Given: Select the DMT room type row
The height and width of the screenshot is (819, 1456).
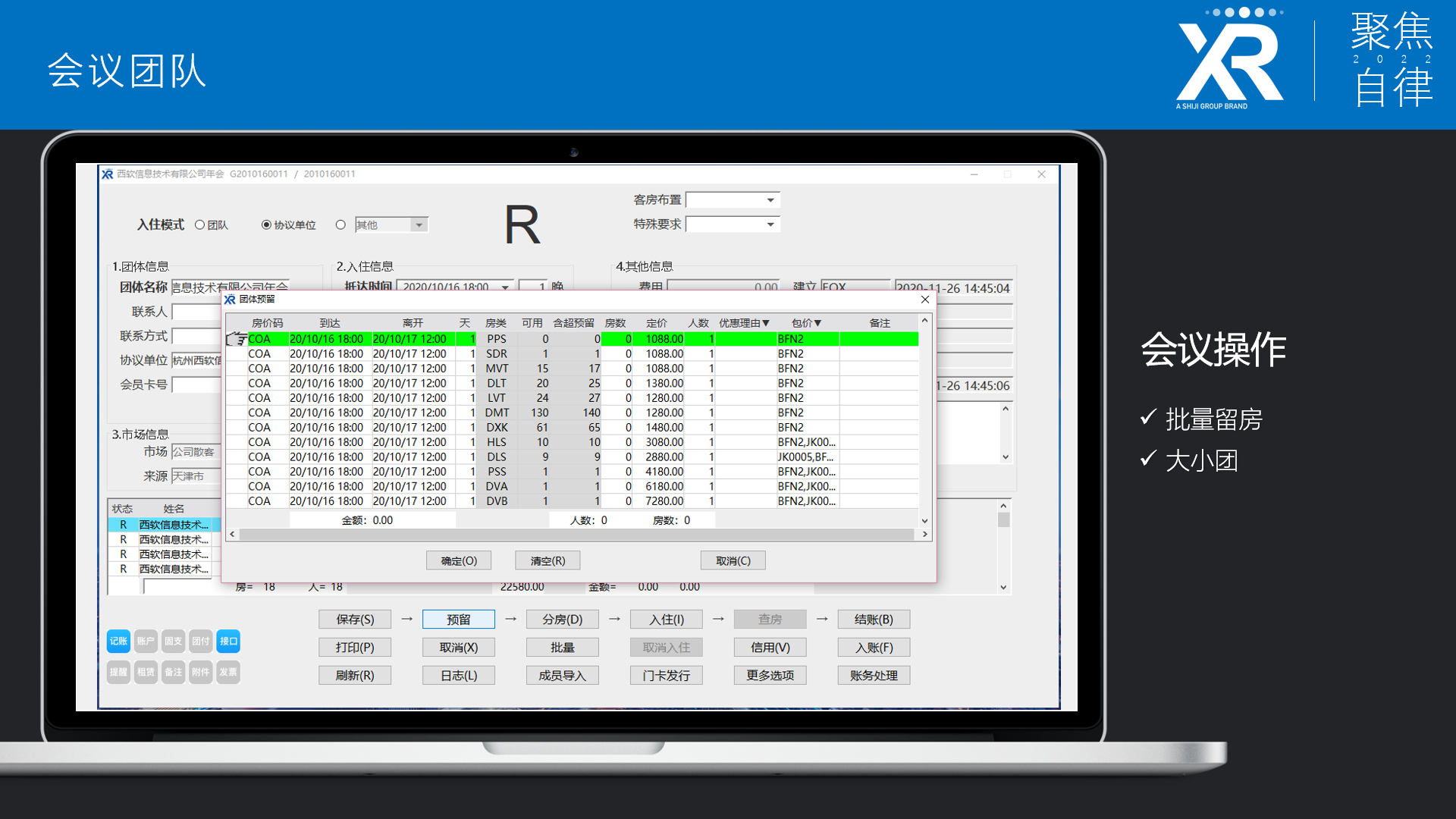Looking at the screenshot, I should pyautogui.click(x=572, y=413).
